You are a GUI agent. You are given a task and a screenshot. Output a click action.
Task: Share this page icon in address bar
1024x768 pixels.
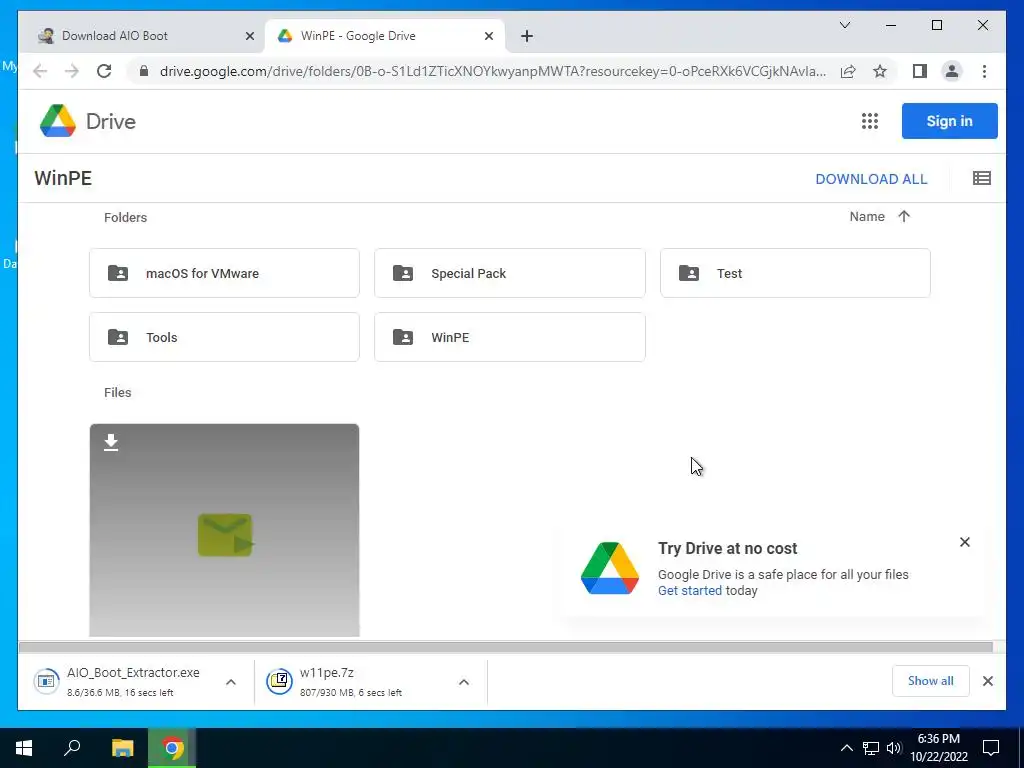tap(848, 71)
